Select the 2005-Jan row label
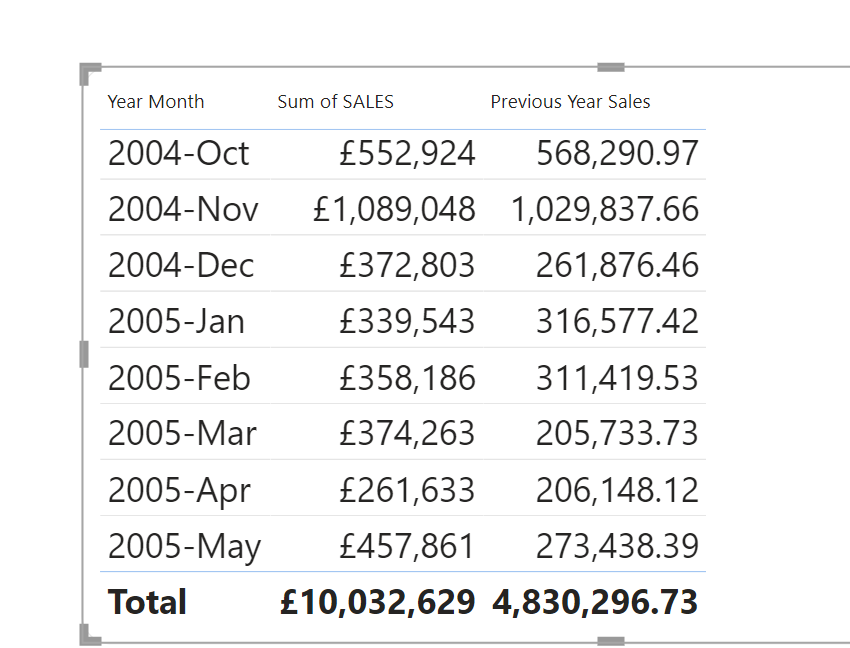The image size is (850, 648). point(176,322)
